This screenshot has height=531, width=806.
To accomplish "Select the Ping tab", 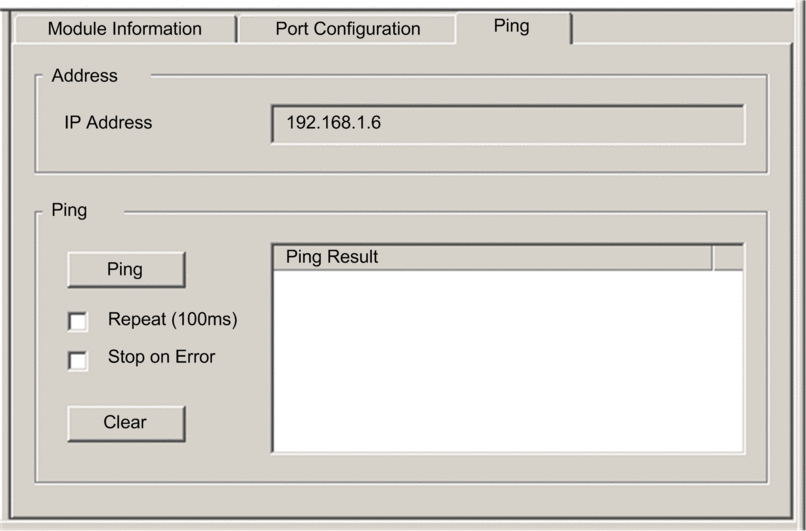I will (511, 26).
